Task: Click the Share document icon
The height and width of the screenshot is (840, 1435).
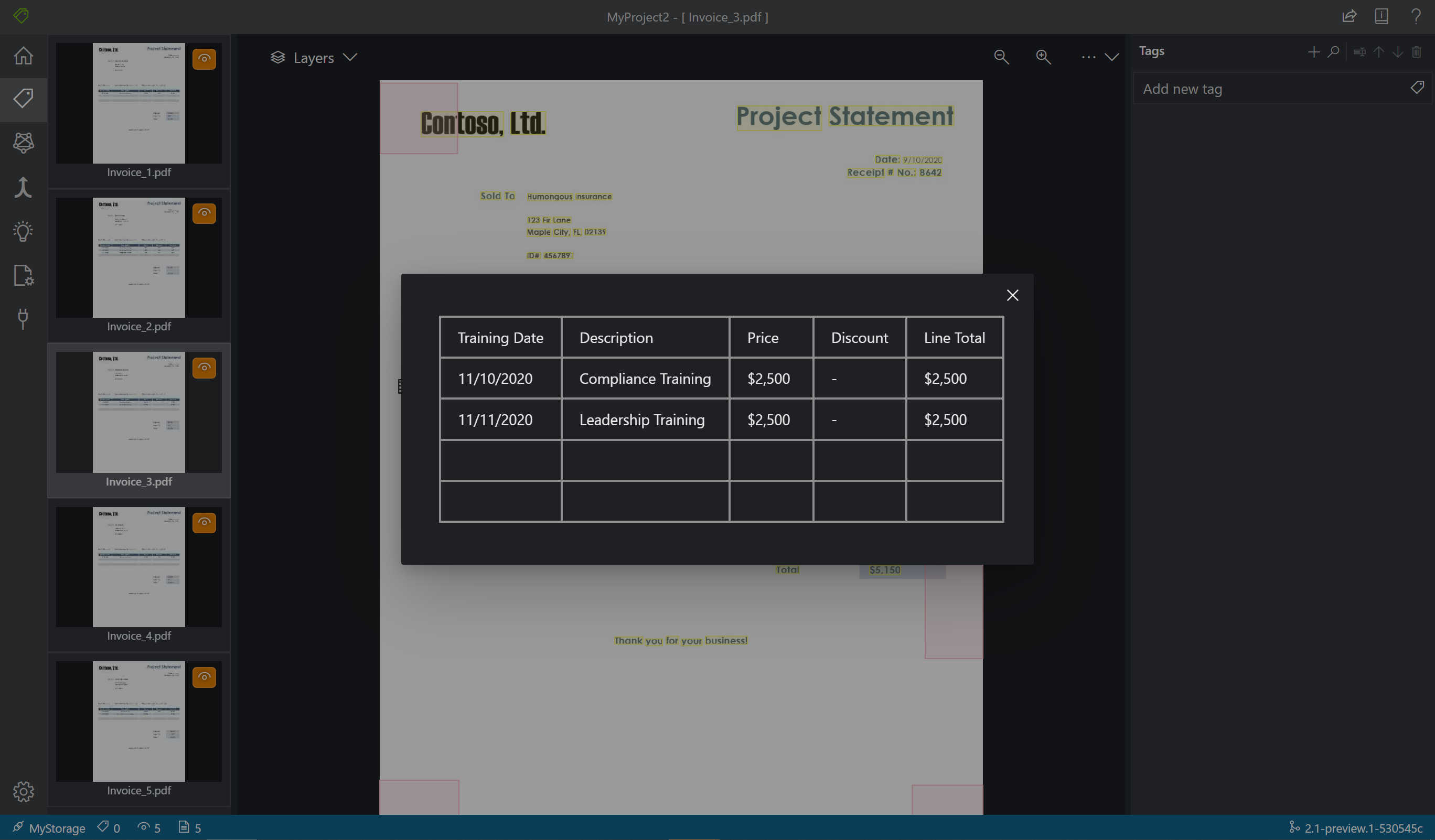Action: 1349,16
